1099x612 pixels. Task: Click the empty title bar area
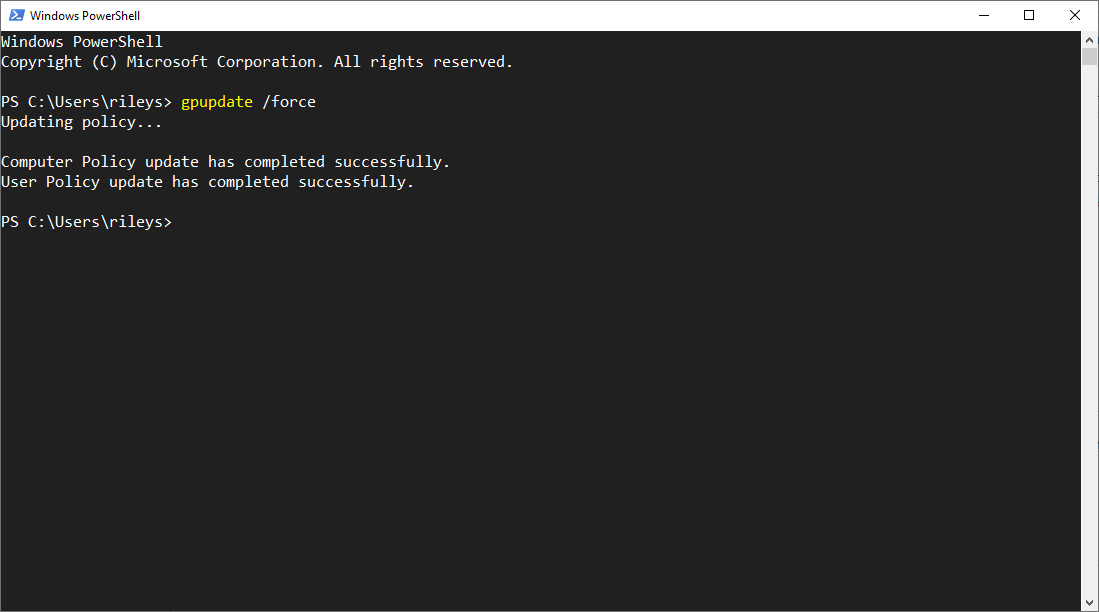[550, 15]
